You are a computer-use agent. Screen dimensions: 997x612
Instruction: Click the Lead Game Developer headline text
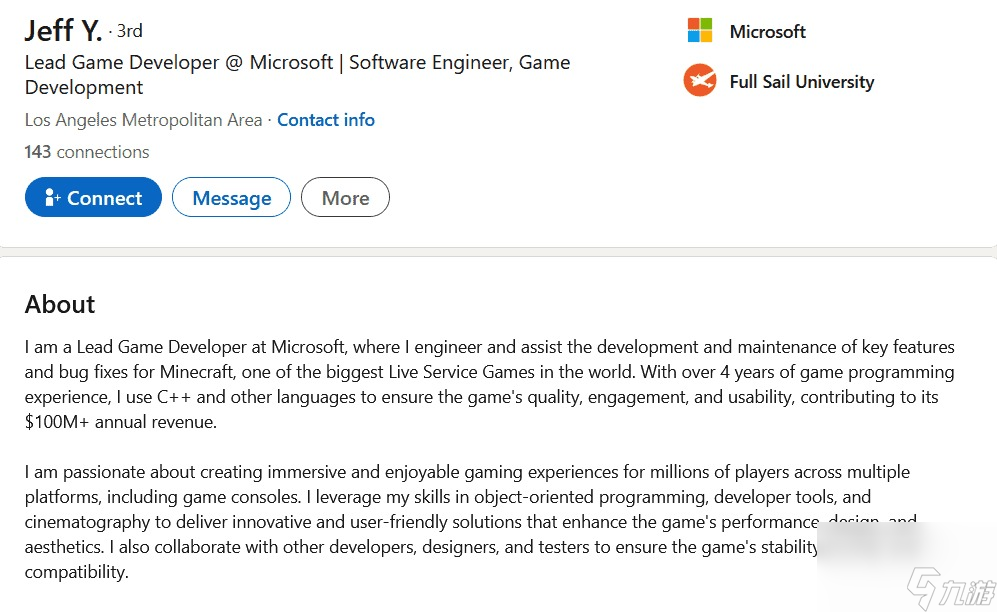tap(298, 74)
